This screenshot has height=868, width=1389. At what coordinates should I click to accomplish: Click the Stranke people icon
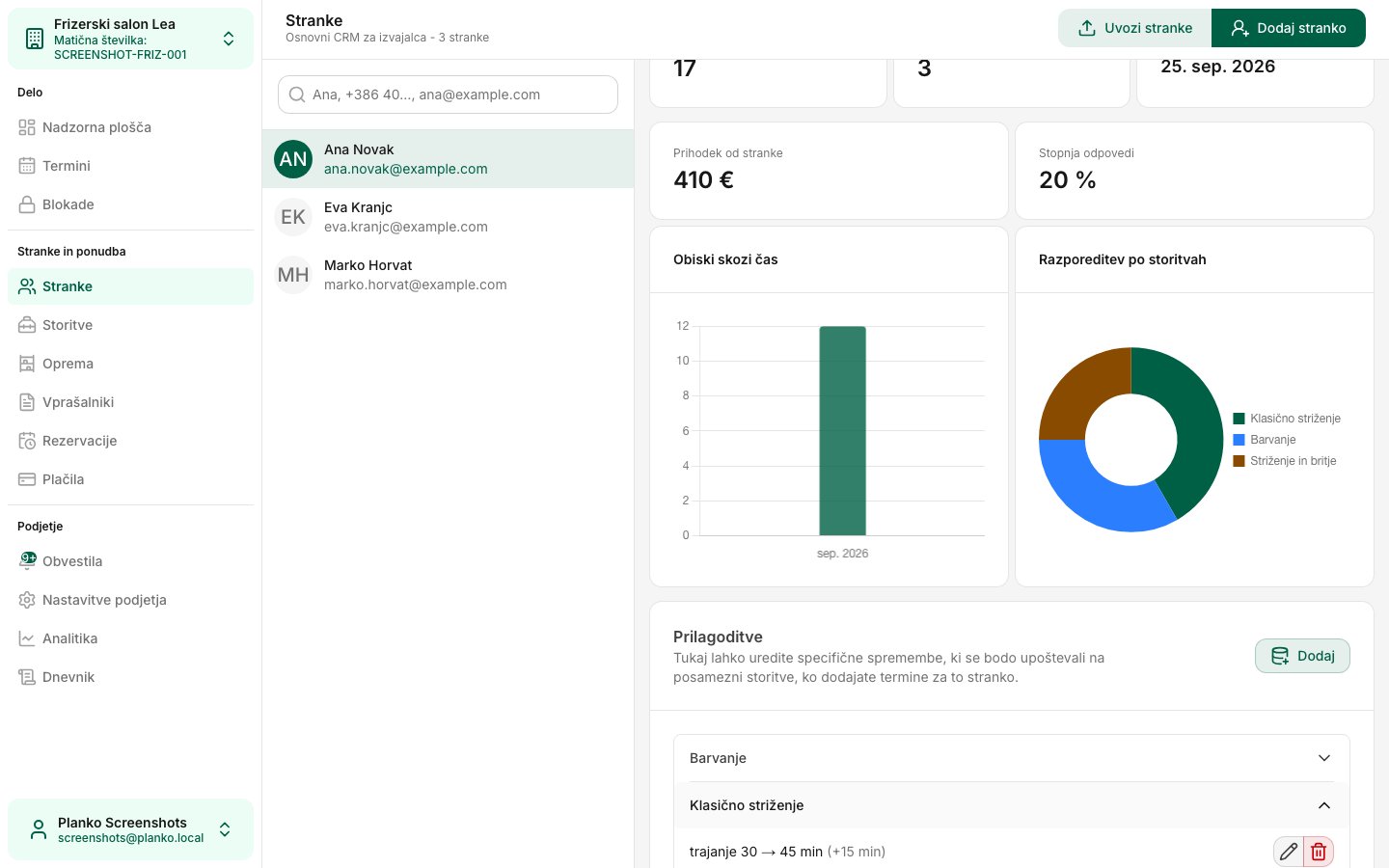tap(27, 286)
